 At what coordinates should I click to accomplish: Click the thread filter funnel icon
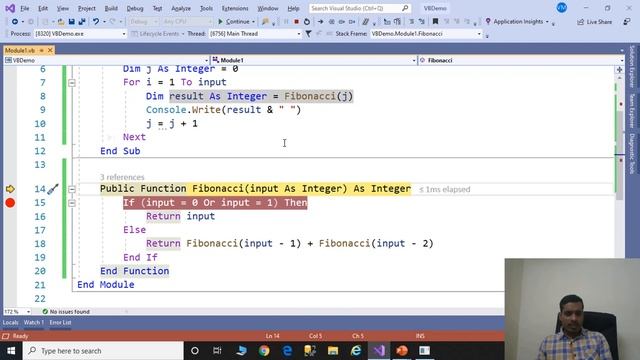(309, 34)
